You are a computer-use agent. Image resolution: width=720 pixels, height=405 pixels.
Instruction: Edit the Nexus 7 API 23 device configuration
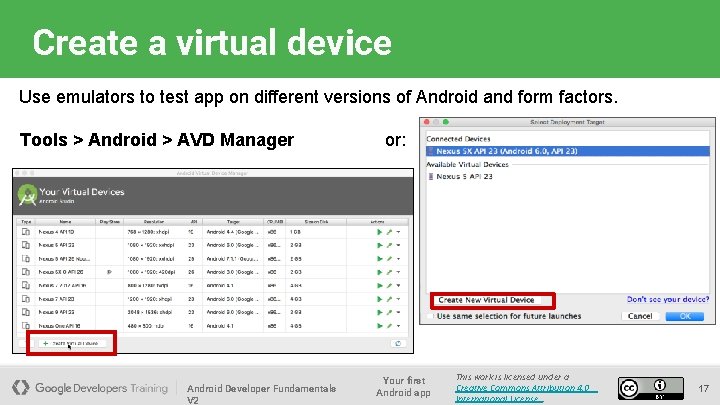pos(389,299)
